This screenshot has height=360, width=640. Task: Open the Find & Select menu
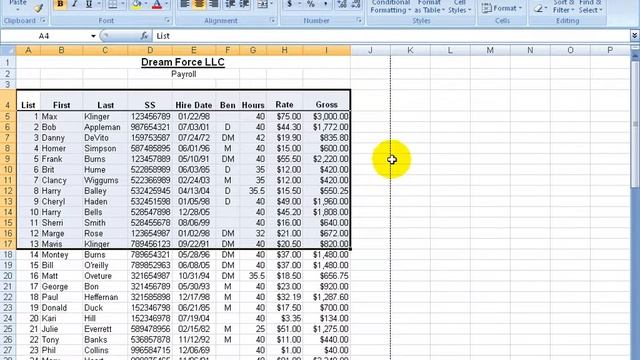click(590, 7)
